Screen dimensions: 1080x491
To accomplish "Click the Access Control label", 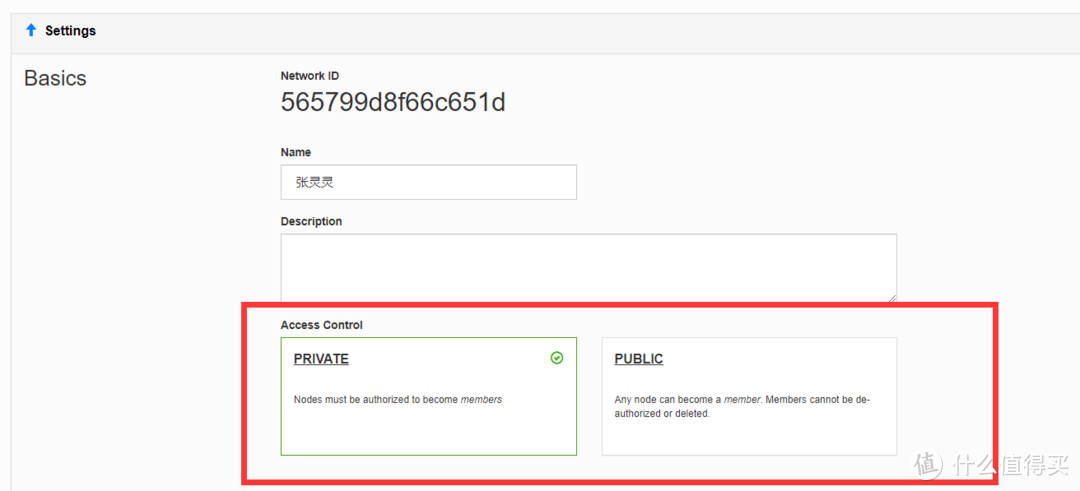I will click(322, 324).
